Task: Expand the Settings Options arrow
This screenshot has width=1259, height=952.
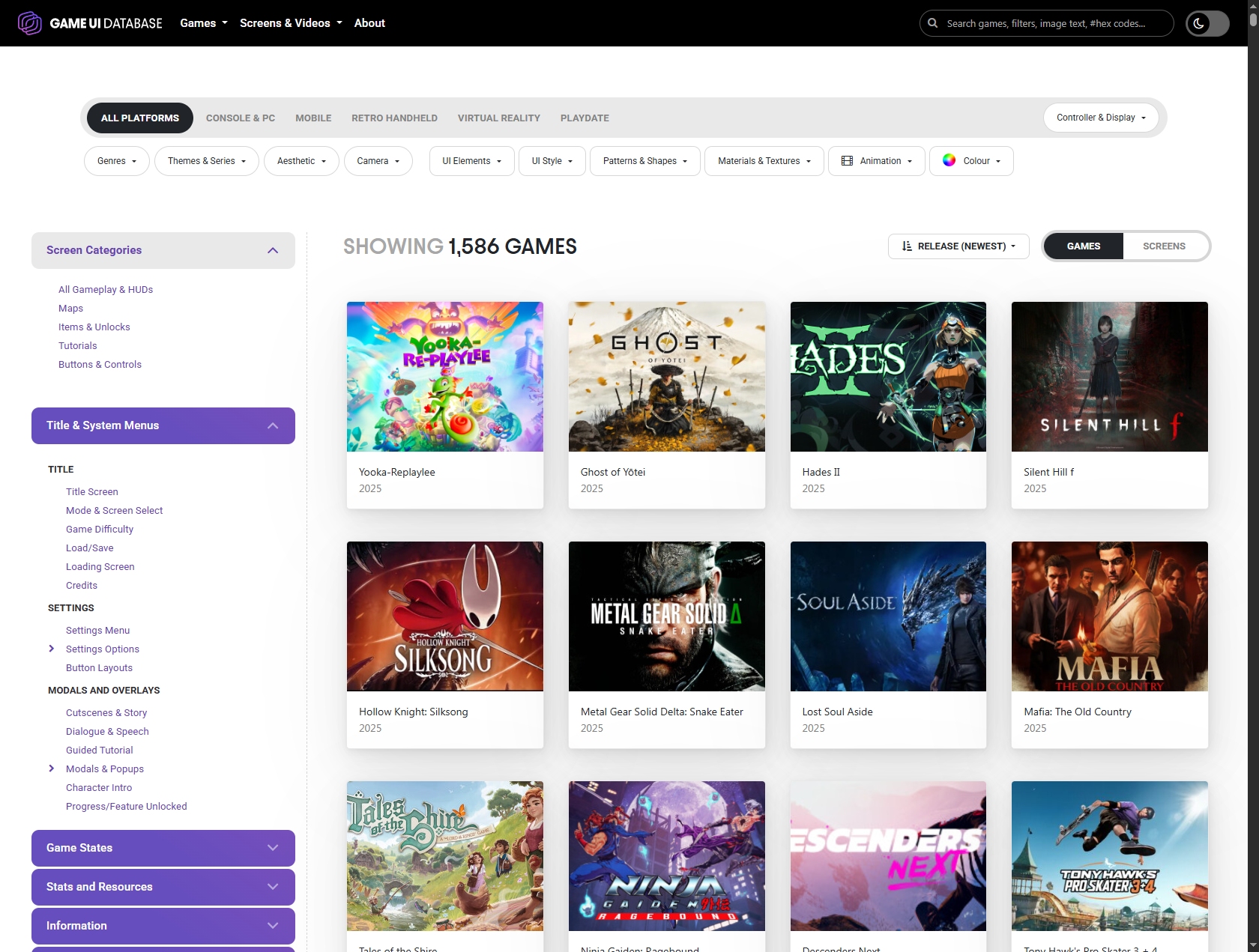Action: click(x=51, y=649)
